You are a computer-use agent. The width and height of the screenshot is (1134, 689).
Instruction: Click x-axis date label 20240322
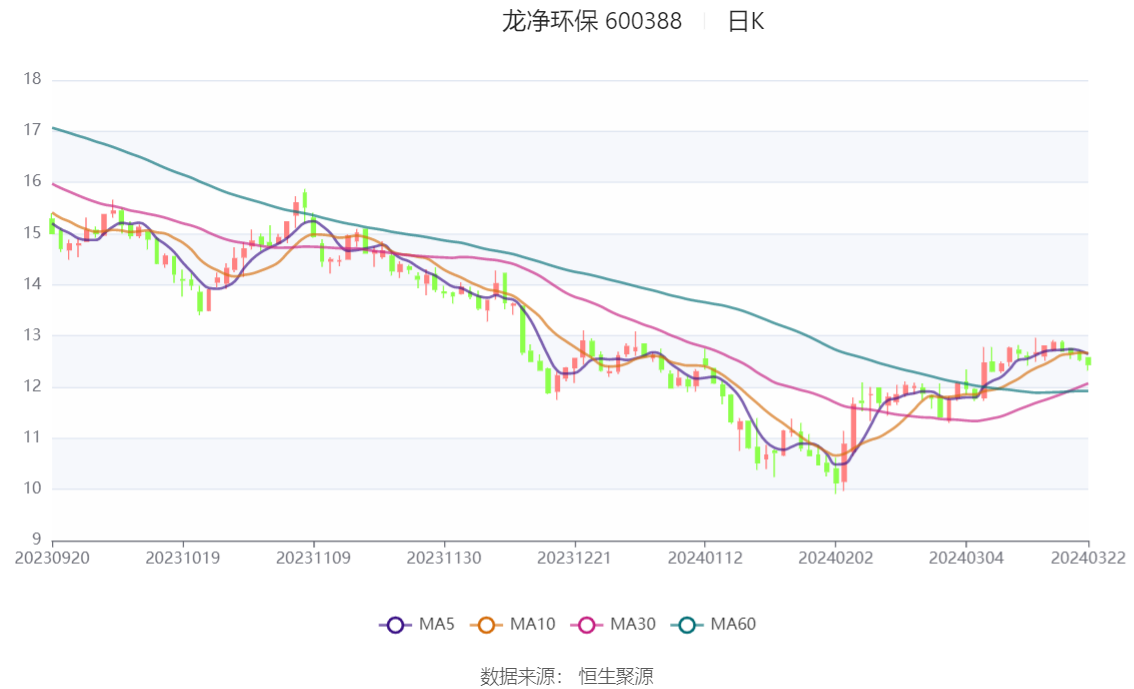(1088, 558)
